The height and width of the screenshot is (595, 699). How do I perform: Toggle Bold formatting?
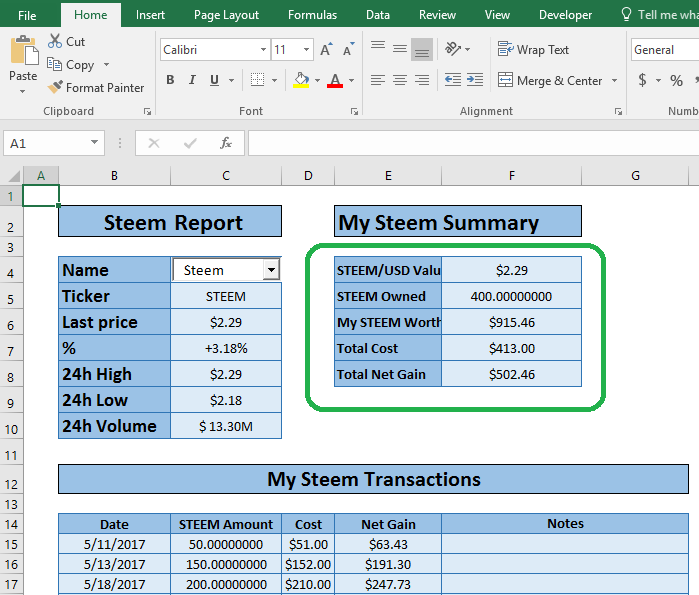click(170, 80)
